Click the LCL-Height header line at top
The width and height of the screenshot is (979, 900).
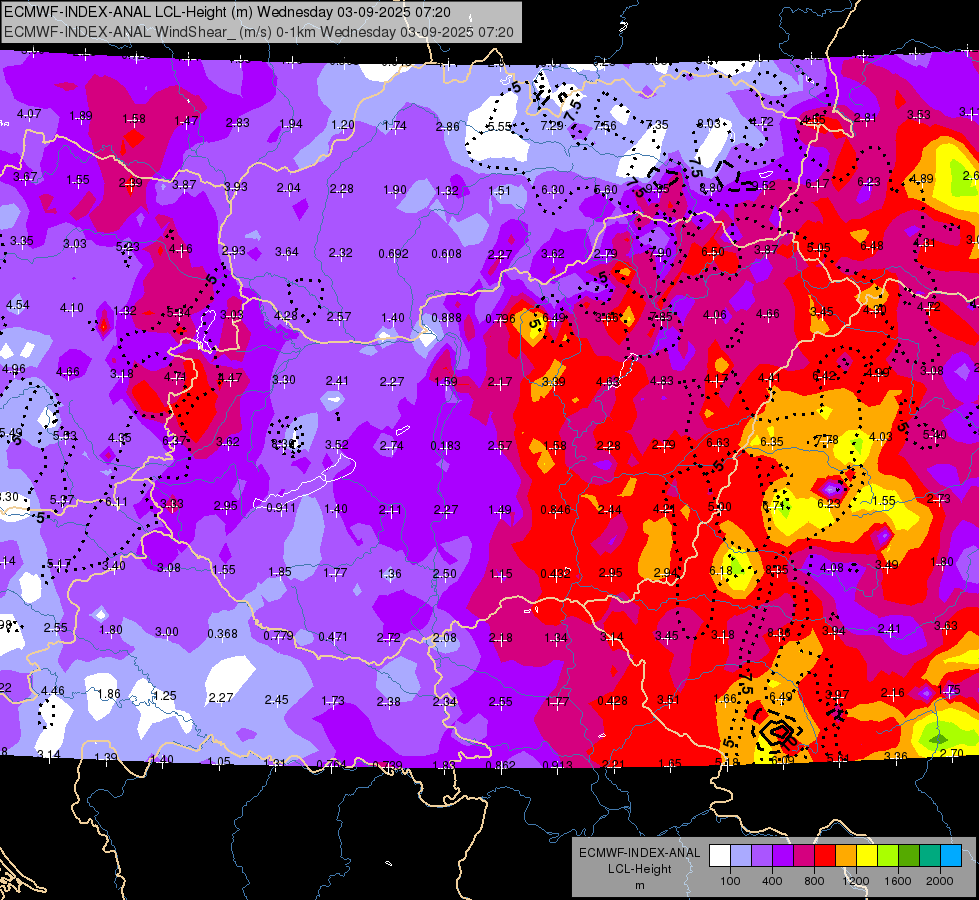[x=227, y=12]
